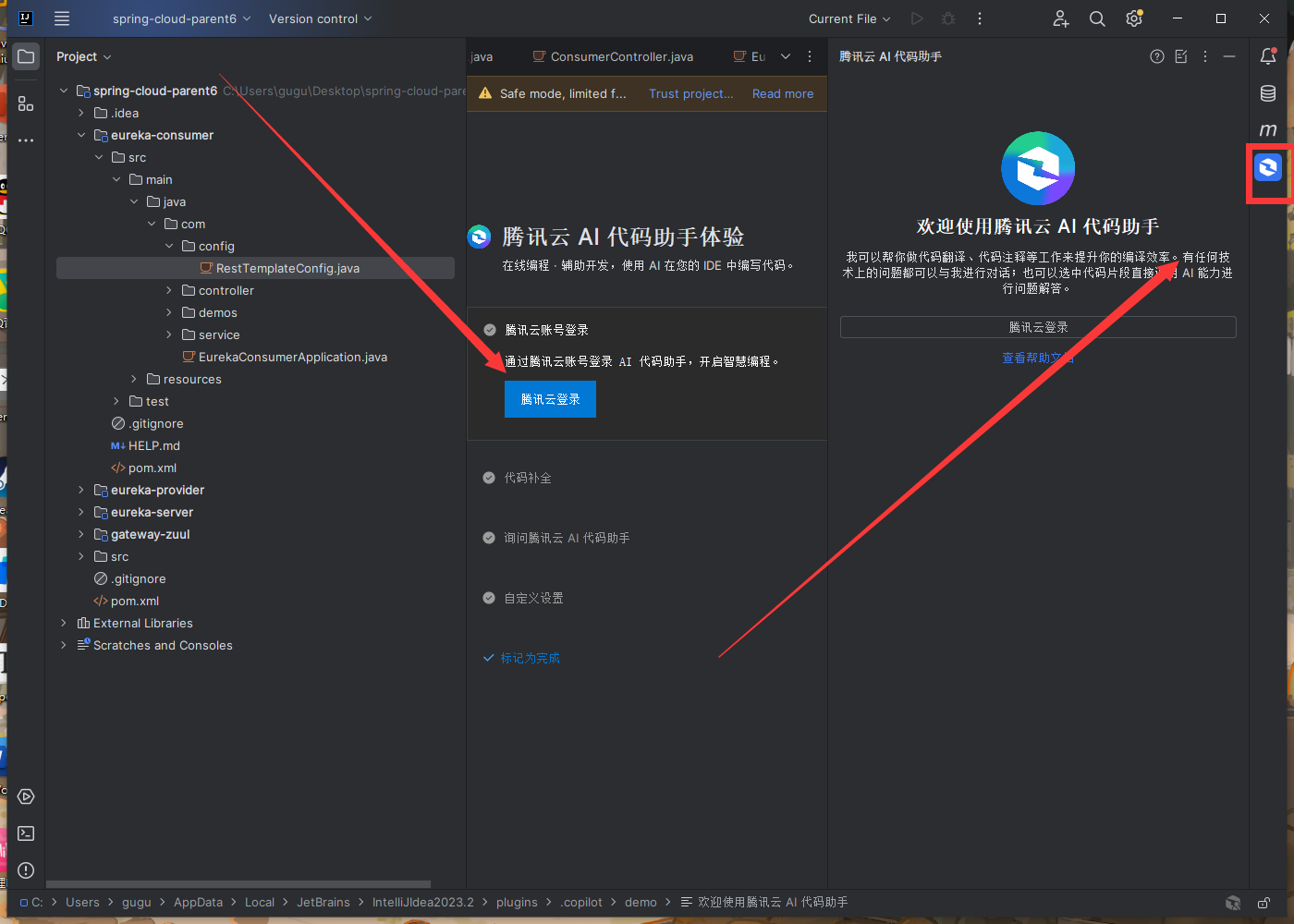Click AppData breadcrumb in navigation bar

pos(198,903)
